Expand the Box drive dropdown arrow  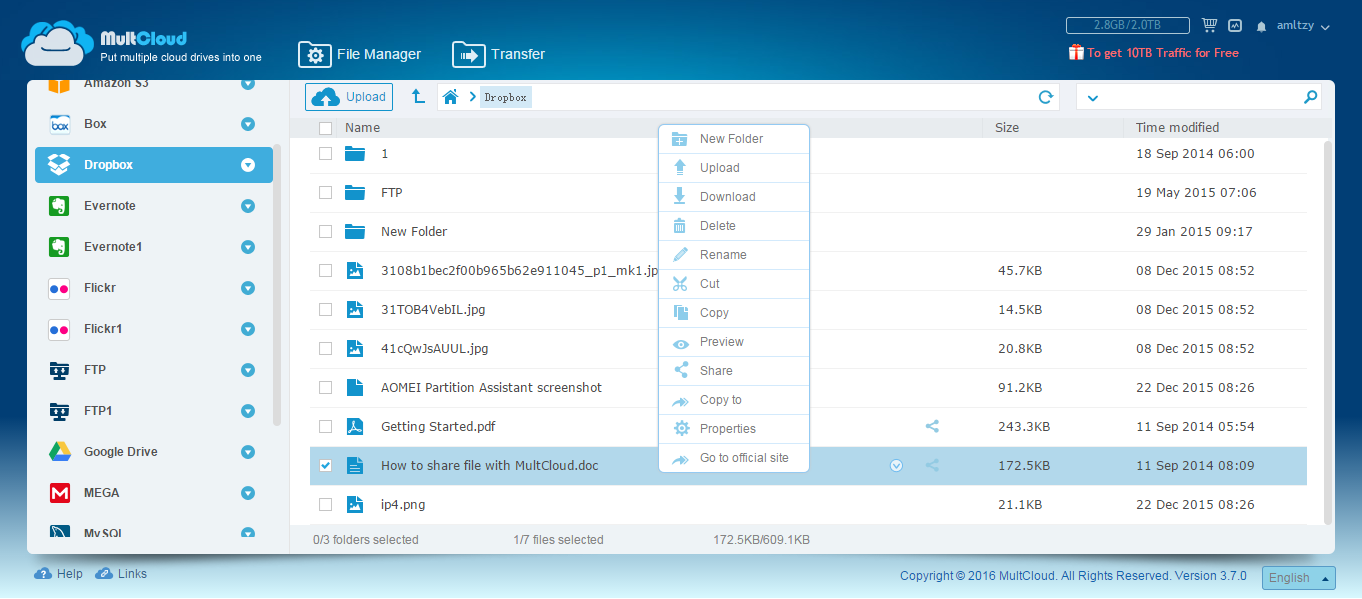(x=248, y=124)
